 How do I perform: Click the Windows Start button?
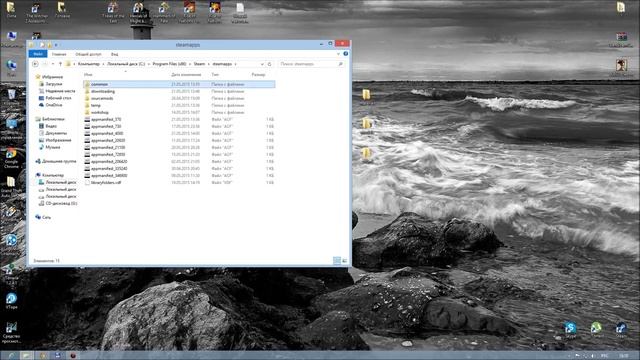[11, 356]
